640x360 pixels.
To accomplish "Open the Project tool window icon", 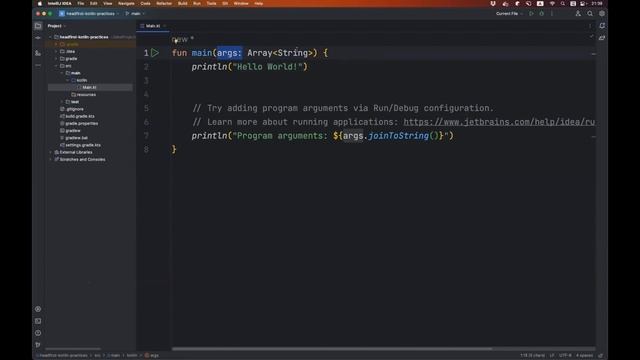I will click(x=38, y=26).
